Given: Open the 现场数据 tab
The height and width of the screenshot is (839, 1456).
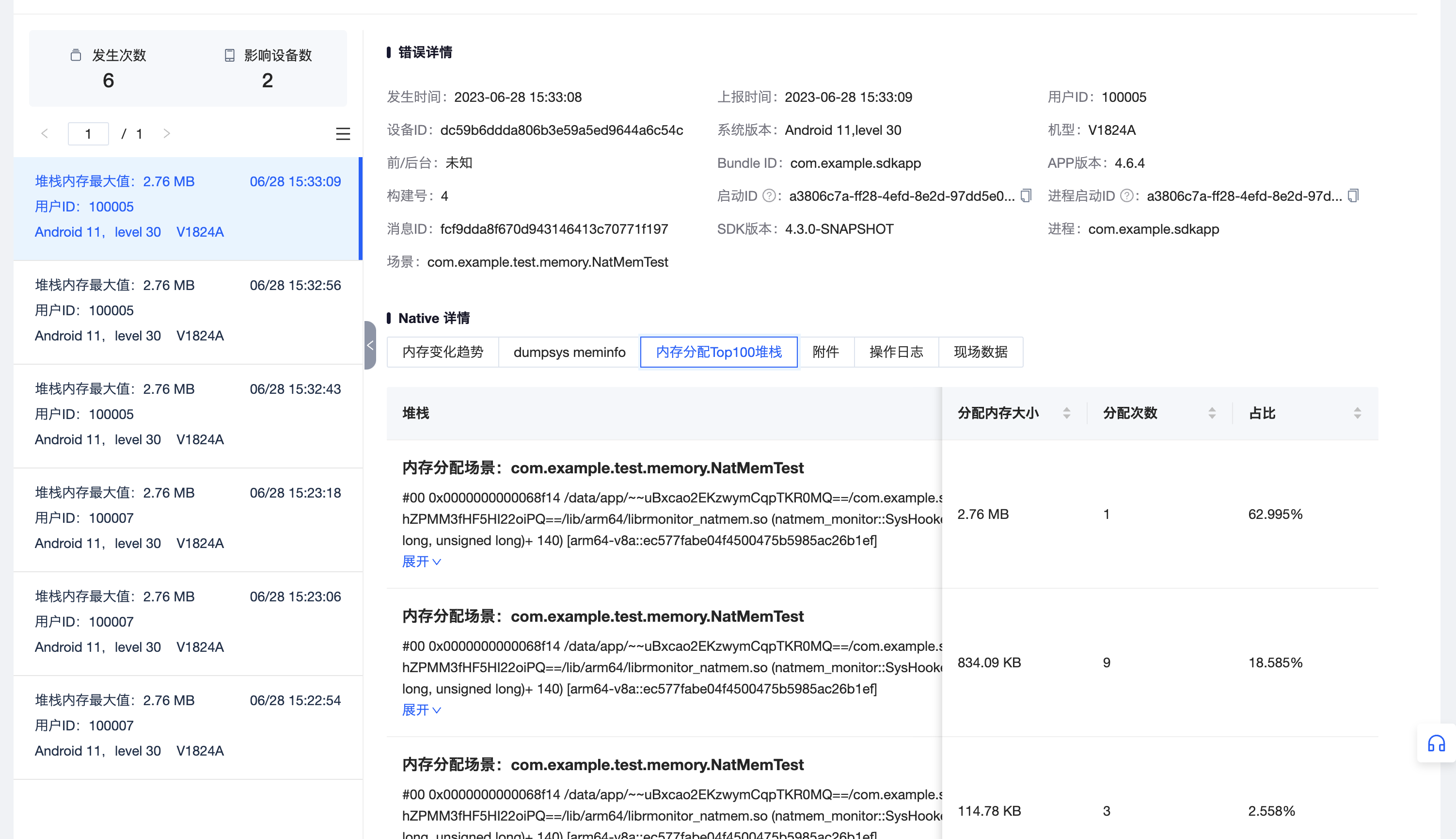Looking at the screenshot, I should pos(981,352).
